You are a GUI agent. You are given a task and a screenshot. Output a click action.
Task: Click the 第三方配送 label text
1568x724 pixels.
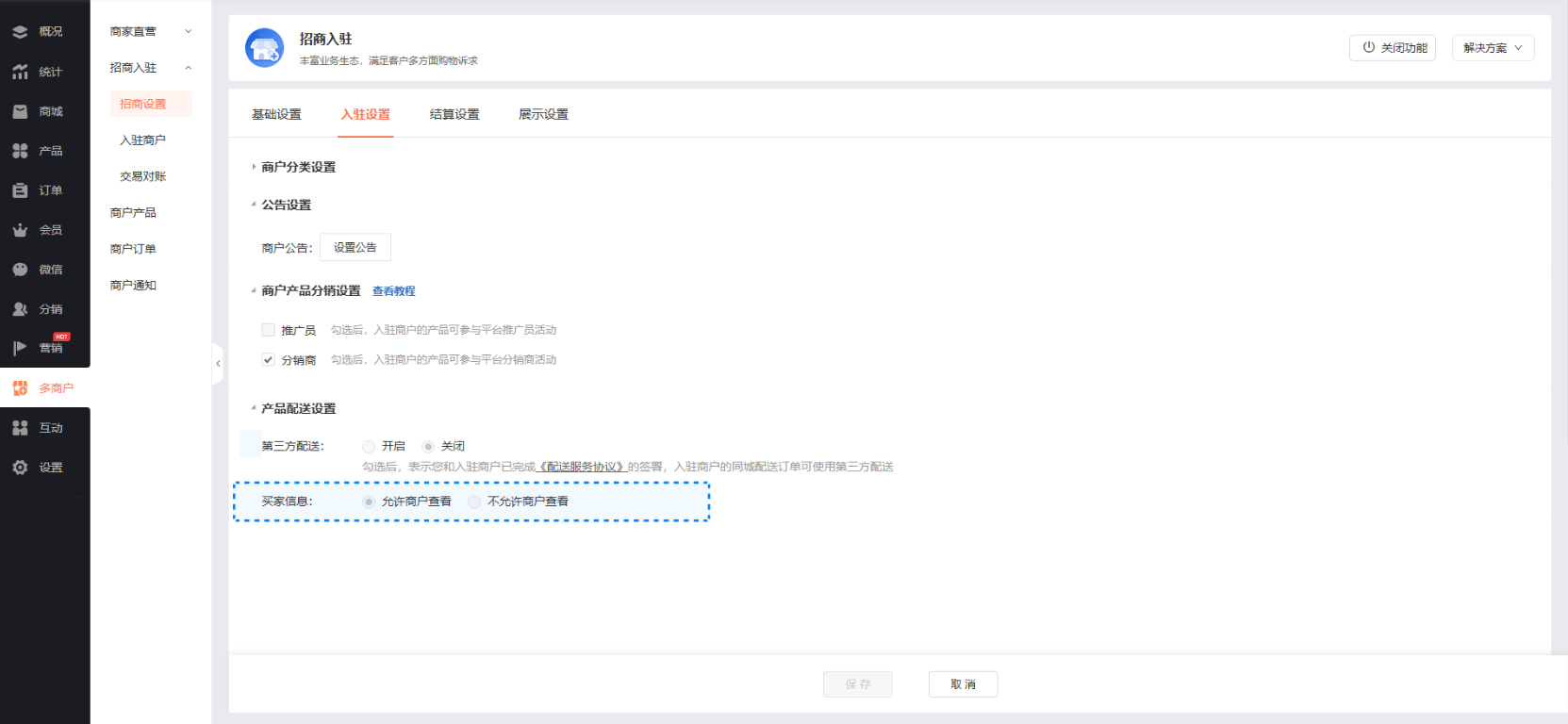point(292,447)
